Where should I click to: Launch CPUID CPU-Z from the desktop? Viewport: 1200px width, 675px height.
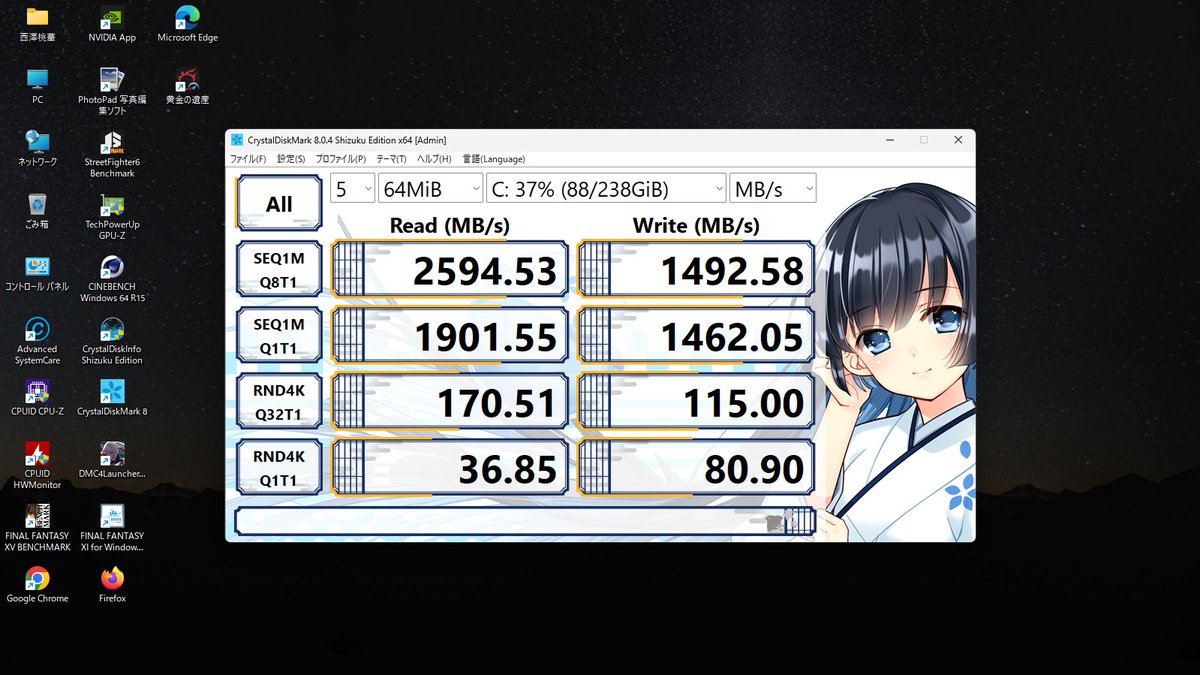point(37,397)
